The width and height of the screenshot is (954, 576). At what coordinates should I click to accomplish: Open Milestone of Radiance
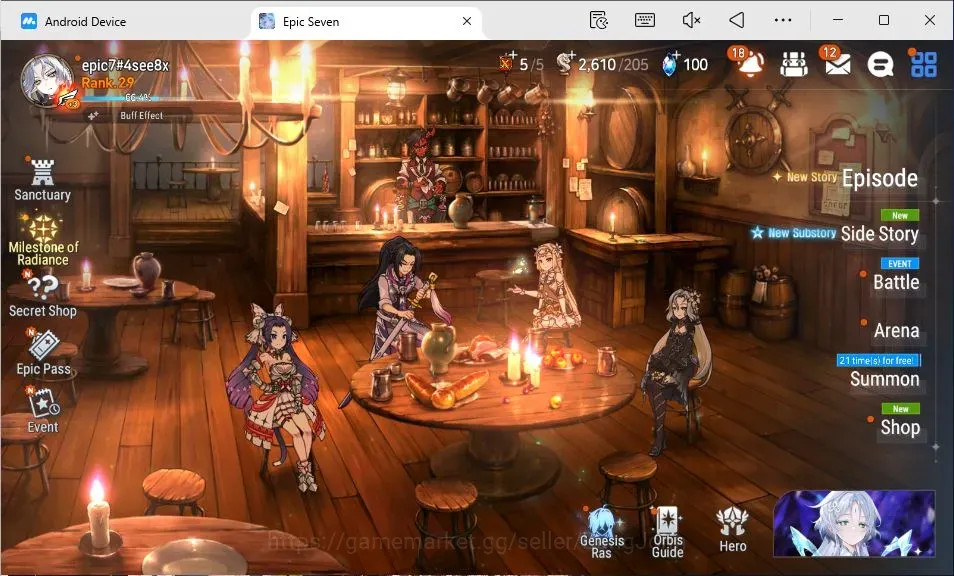43,240
